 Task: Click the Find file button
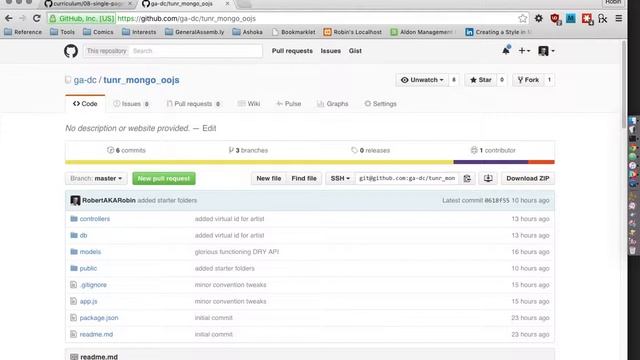[304, 178]
